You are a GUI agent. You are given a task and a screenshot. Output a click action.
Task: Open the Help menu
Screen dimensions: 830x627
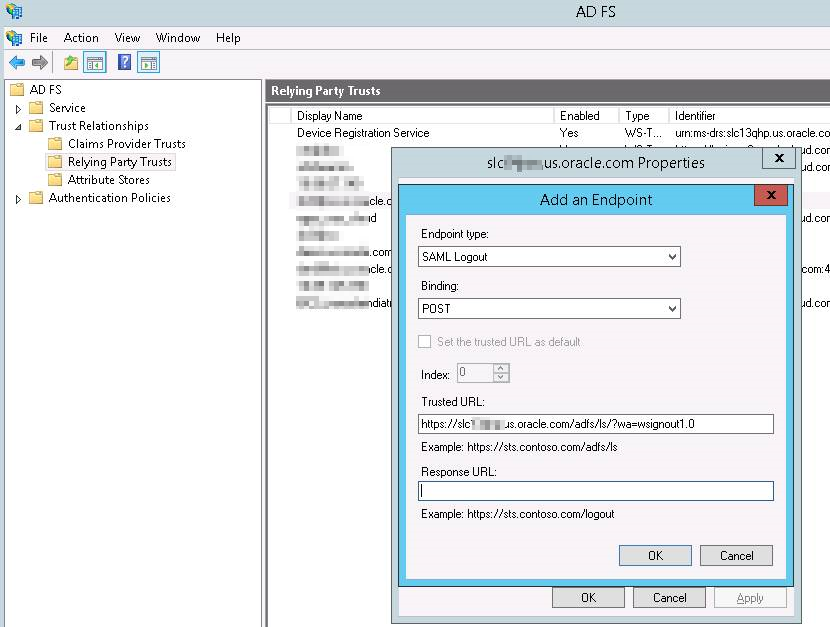click(228, 38)
